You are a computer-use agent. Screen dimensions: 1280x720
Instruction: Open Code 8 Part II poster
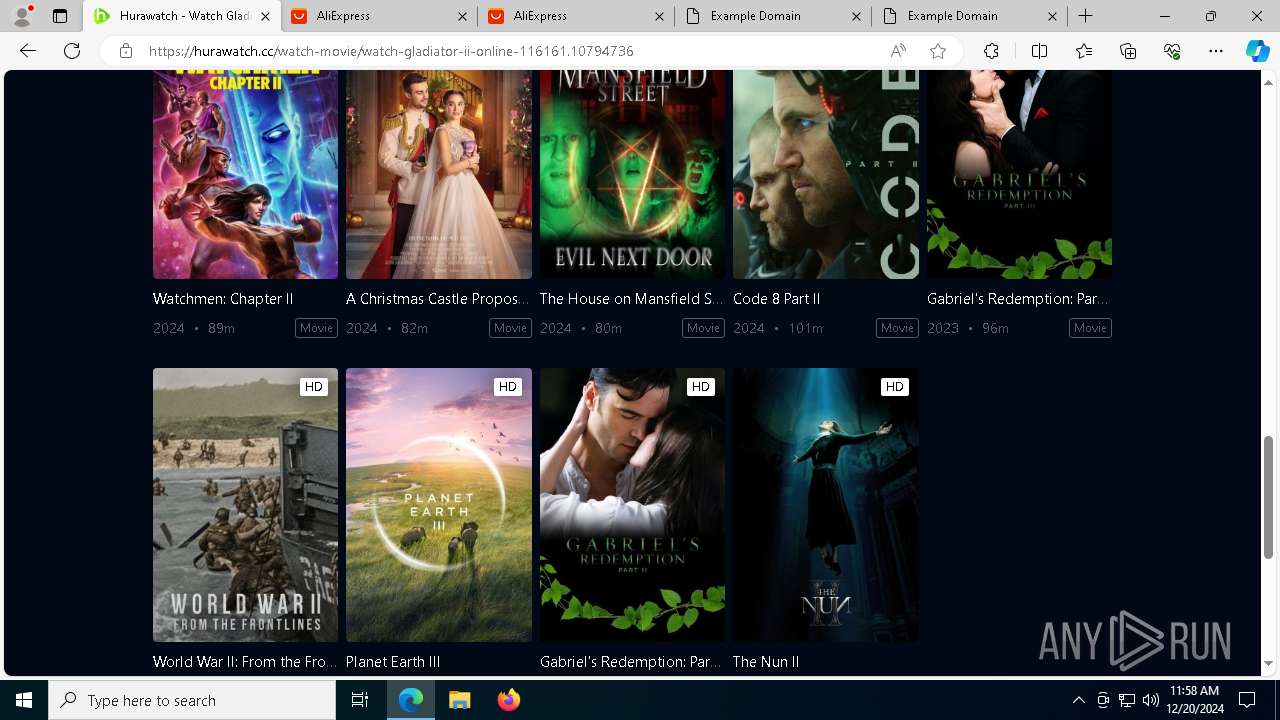(x=826, y=175)
